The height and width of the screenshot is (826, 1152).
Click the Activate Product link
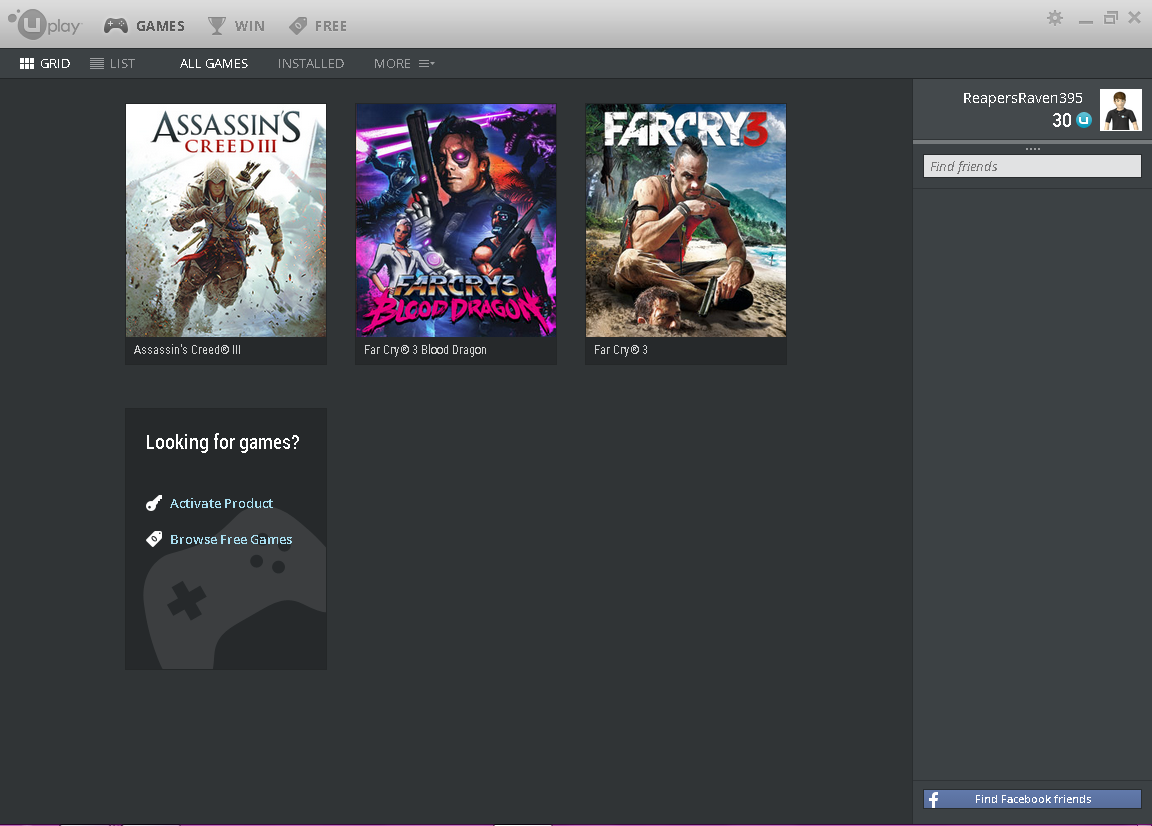(x=221, y=503)
